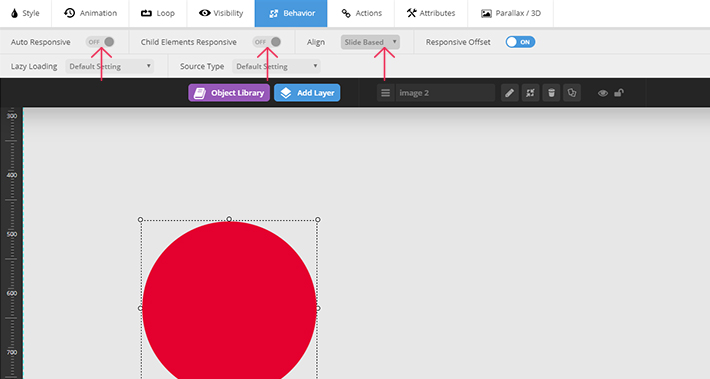Open the Parallax / 3D tab
This screenshot has height=379, width=710.
(x=511, y=13)
